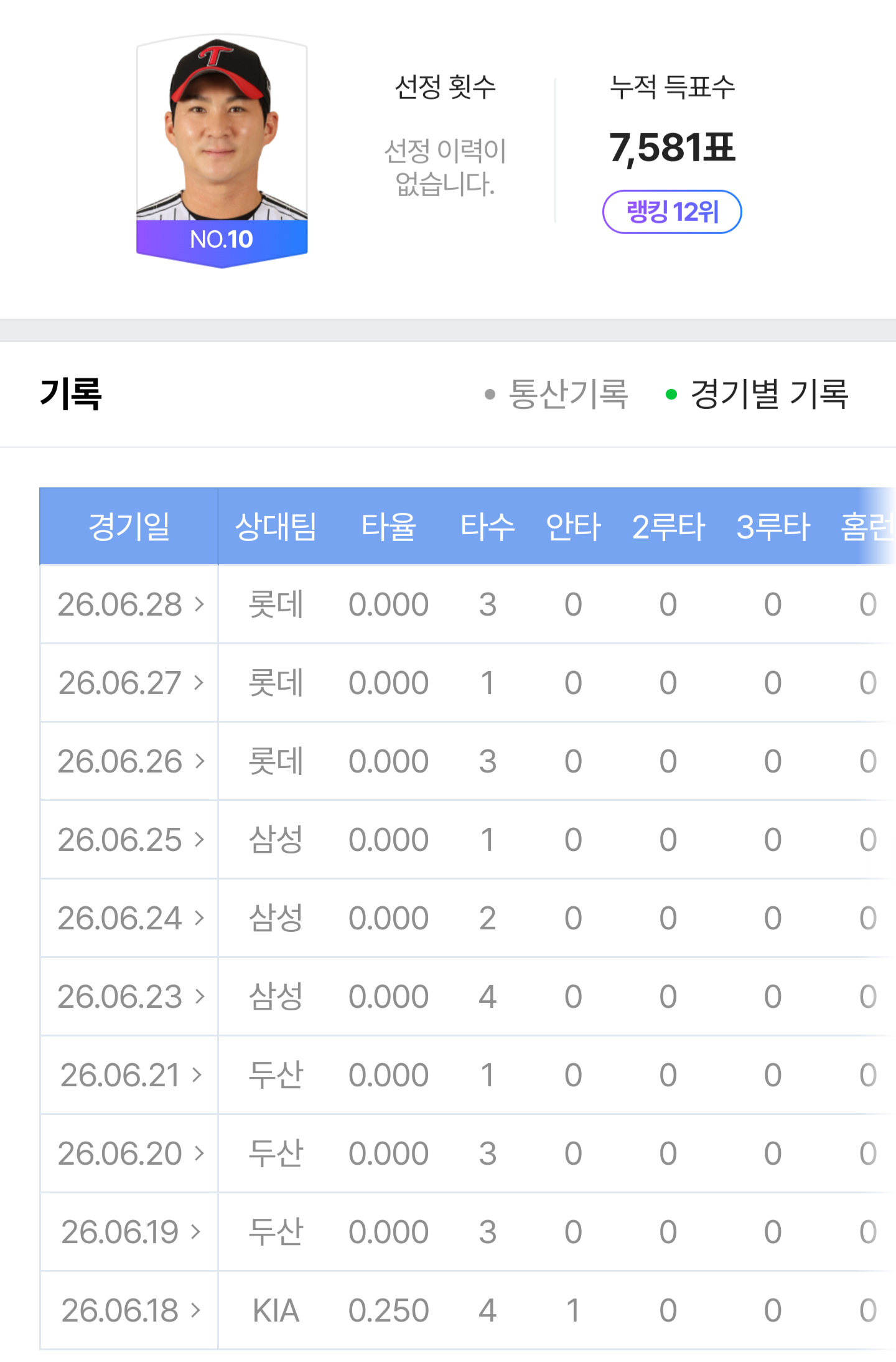Click the 기록 section heading
Viewport: 896px width, 1362px height.
70,394
